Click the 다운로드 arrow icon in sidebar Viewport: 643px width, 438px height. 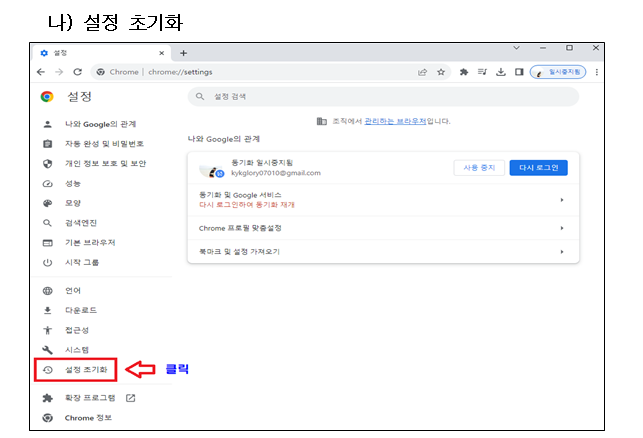48,310
